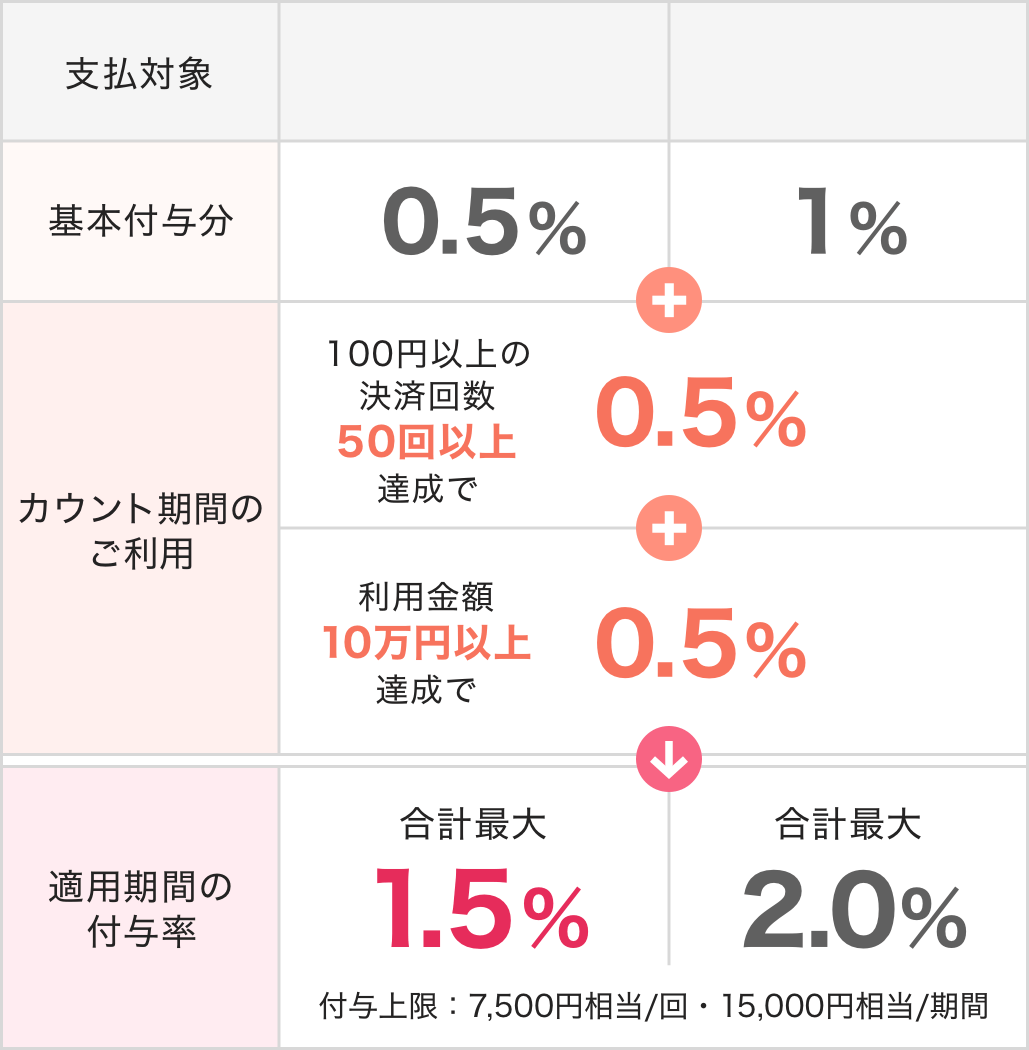This screenshot has height=1050, width=1029.
Task: Click the 利用金額 label text
Action: point(427,598)
